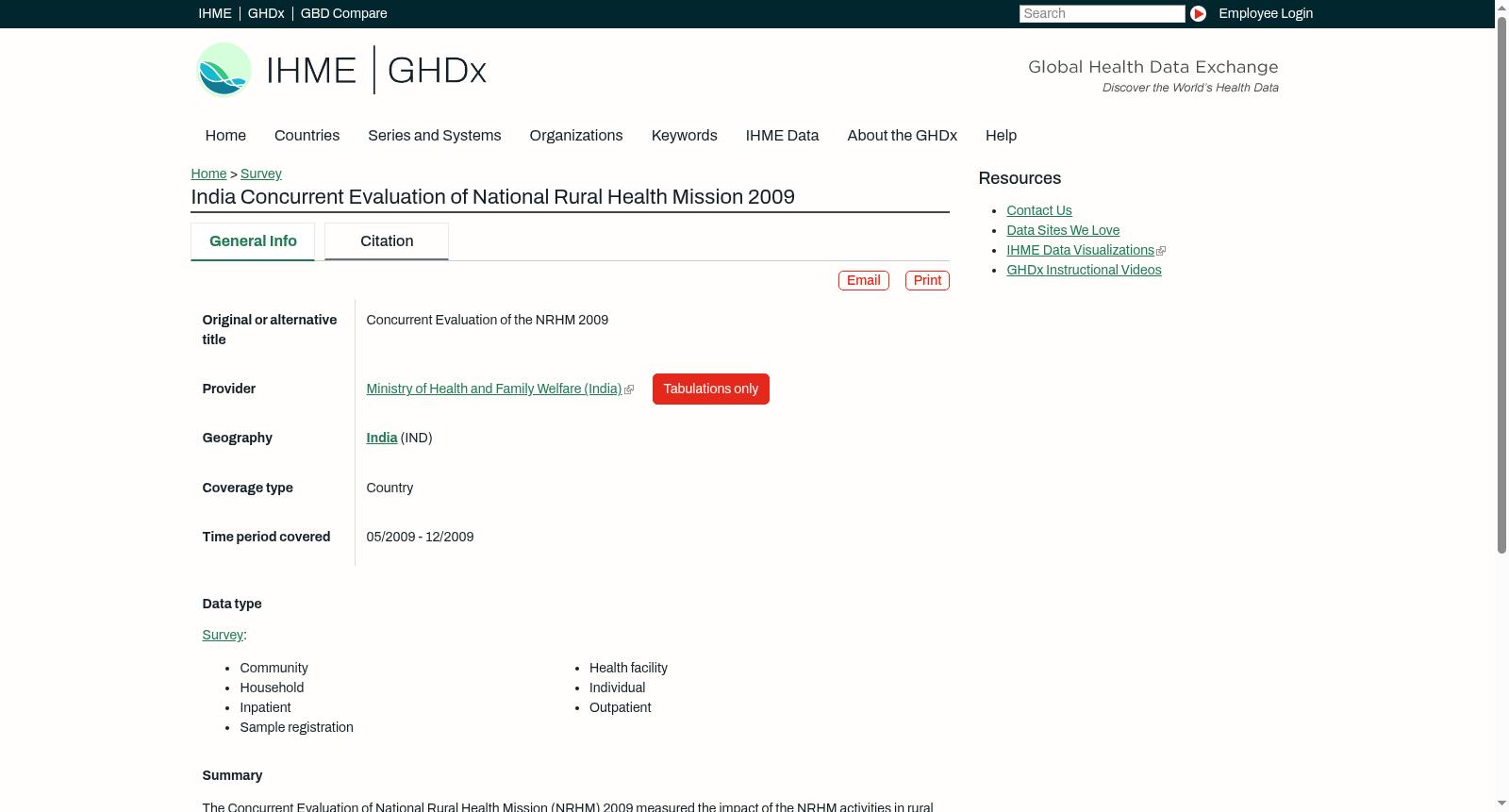The height and width of the screenshot is (812, 1509).
Task: Open the Survey data type link
Action: [x=223, y=635]
